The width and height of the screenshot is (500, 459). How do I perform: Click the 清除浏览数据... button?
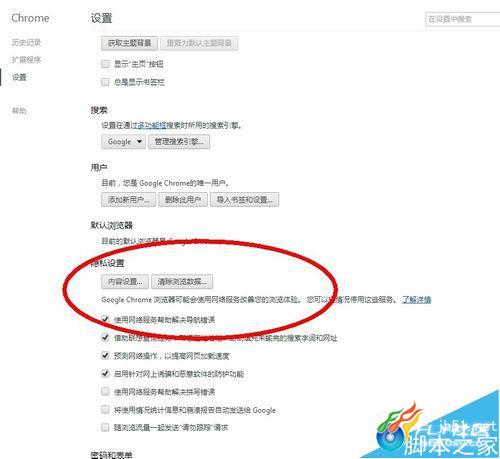click(x=182, y=282)
